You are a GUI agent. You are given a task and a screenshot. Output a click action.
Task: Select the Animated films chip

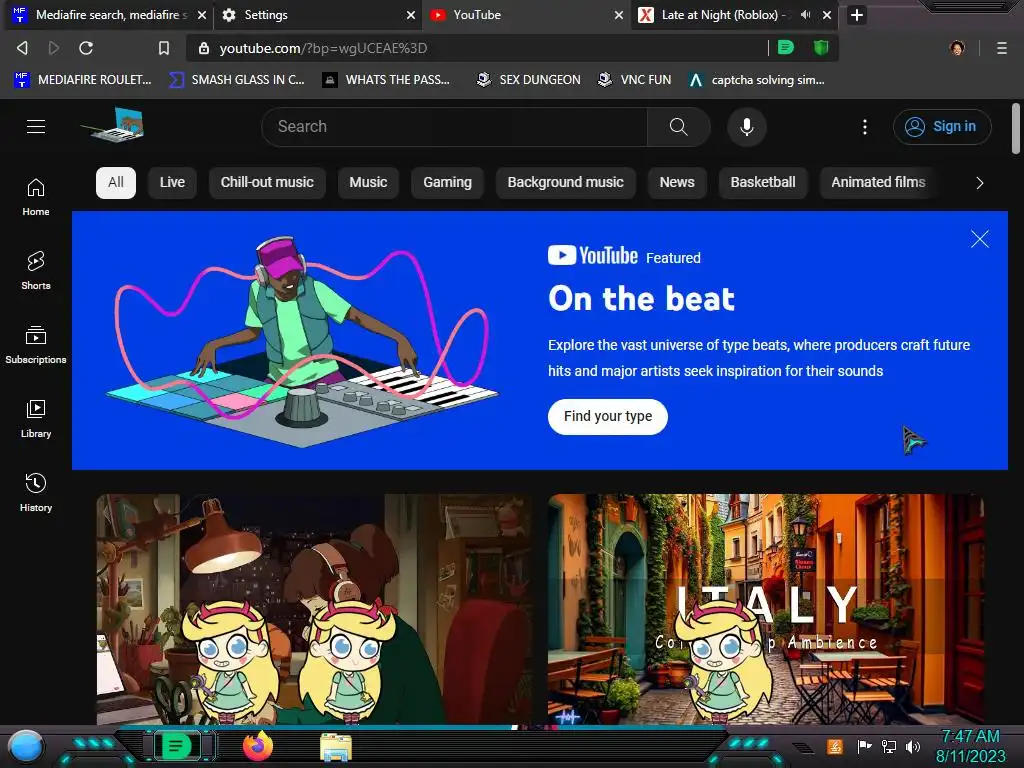878,182
